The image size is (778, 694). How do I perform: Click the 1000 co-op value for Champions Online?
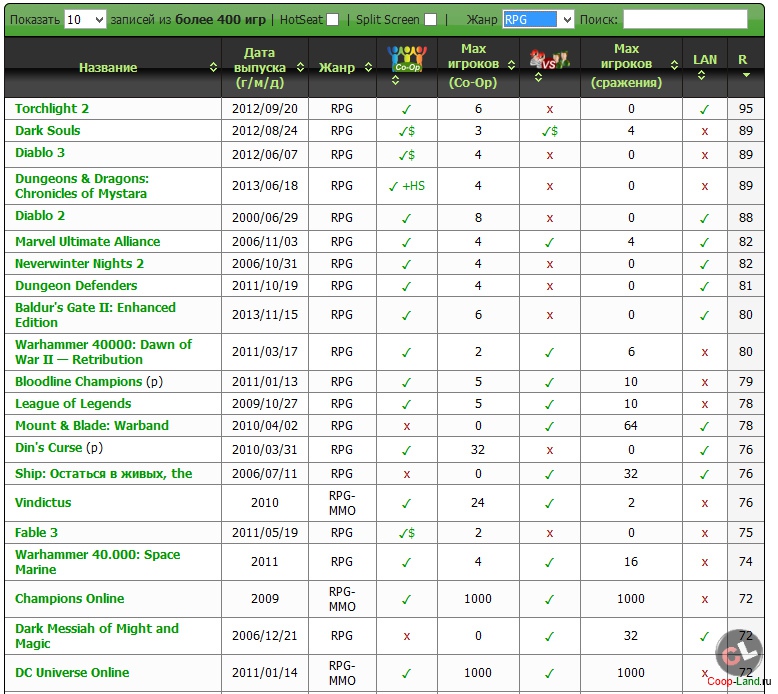pos(478,599)
